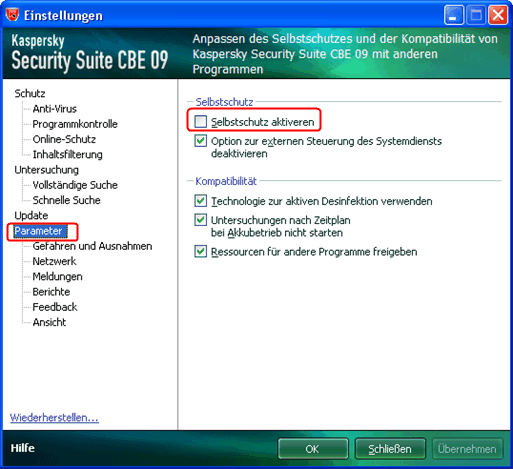The width and height of the screenshot is (513, 469).
Task: Select Programmkontrolle in the settings tree
Action: [x=75, y=124]
